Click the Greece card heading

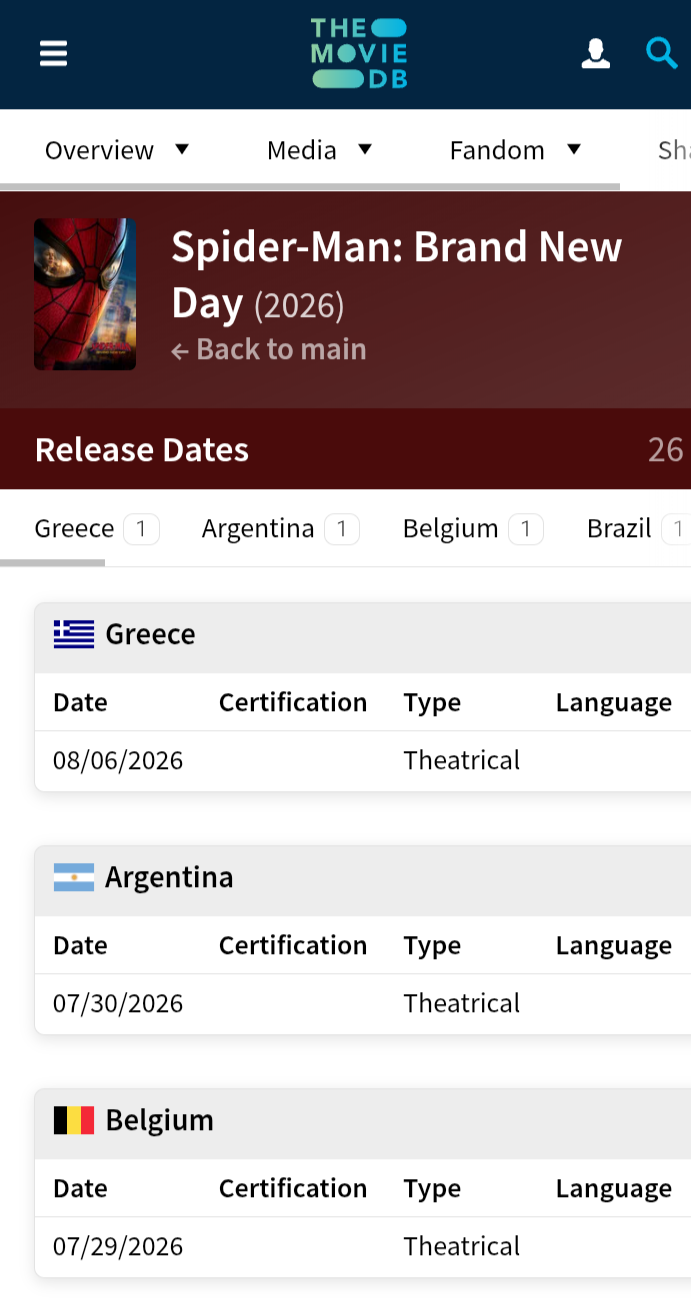point(150,634)
